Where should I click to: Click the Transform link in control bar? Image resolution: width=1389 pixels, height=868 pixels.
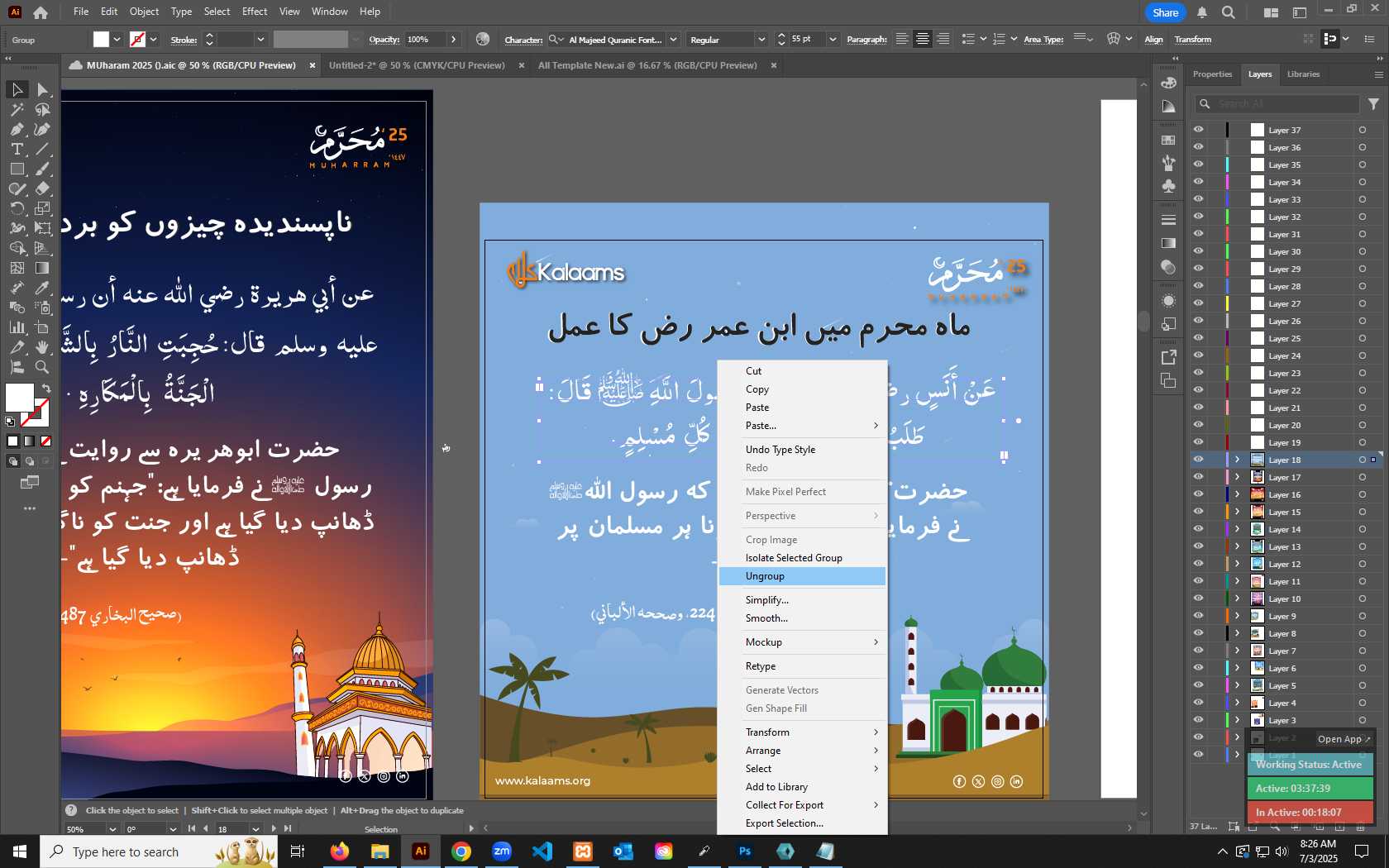[x=1193, y=40]
